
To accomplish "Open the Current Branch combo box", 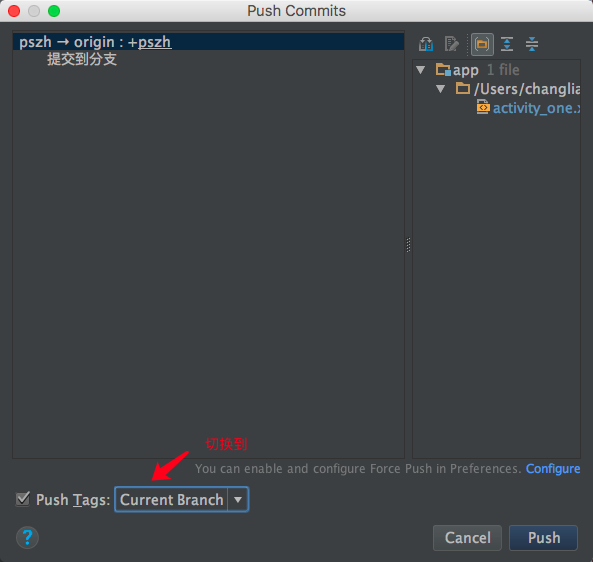I will click(x=182, y=500).
